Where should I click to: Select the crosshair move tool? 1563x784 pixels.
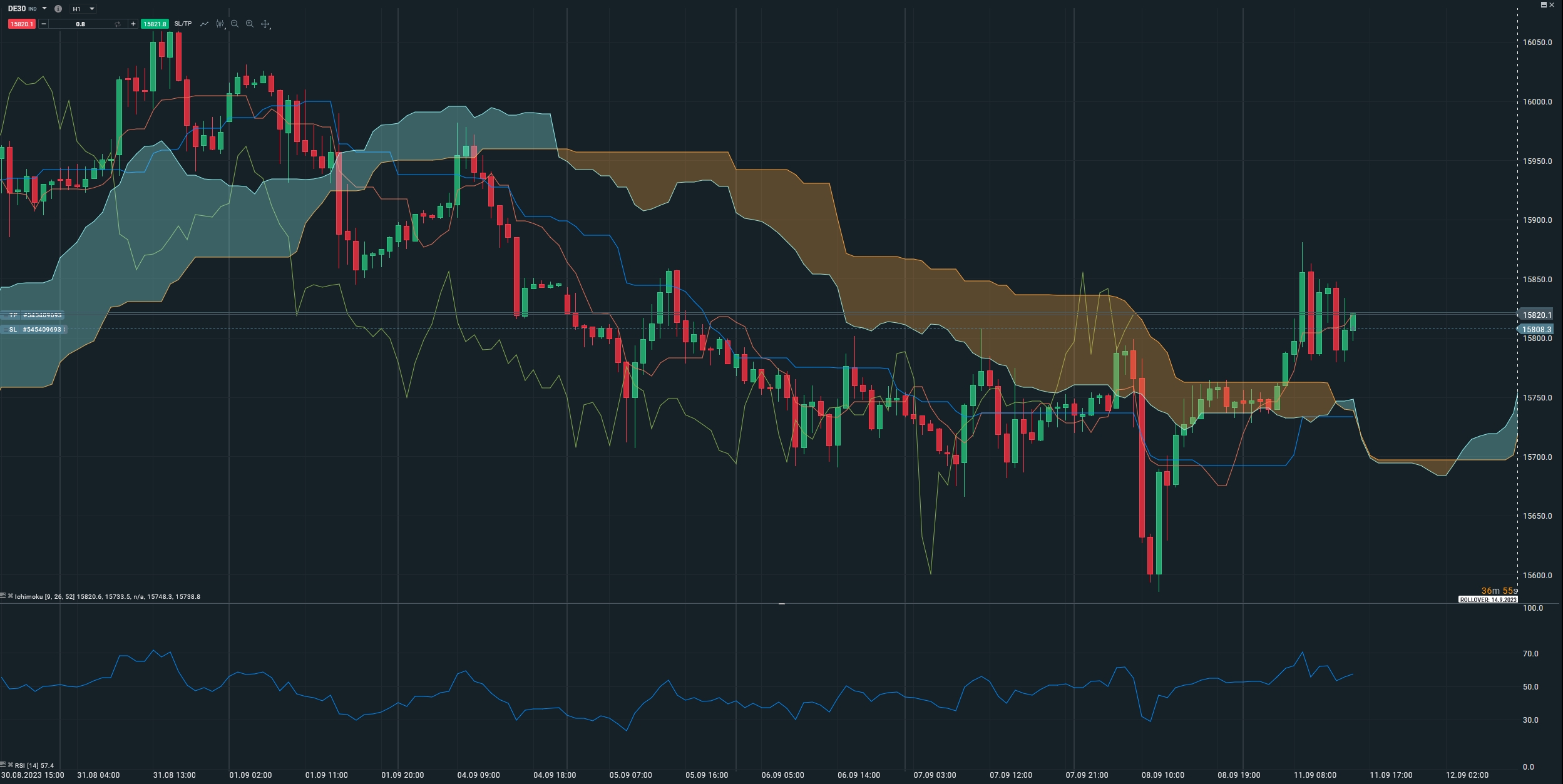pyautogui.click(x=265, y=24)
